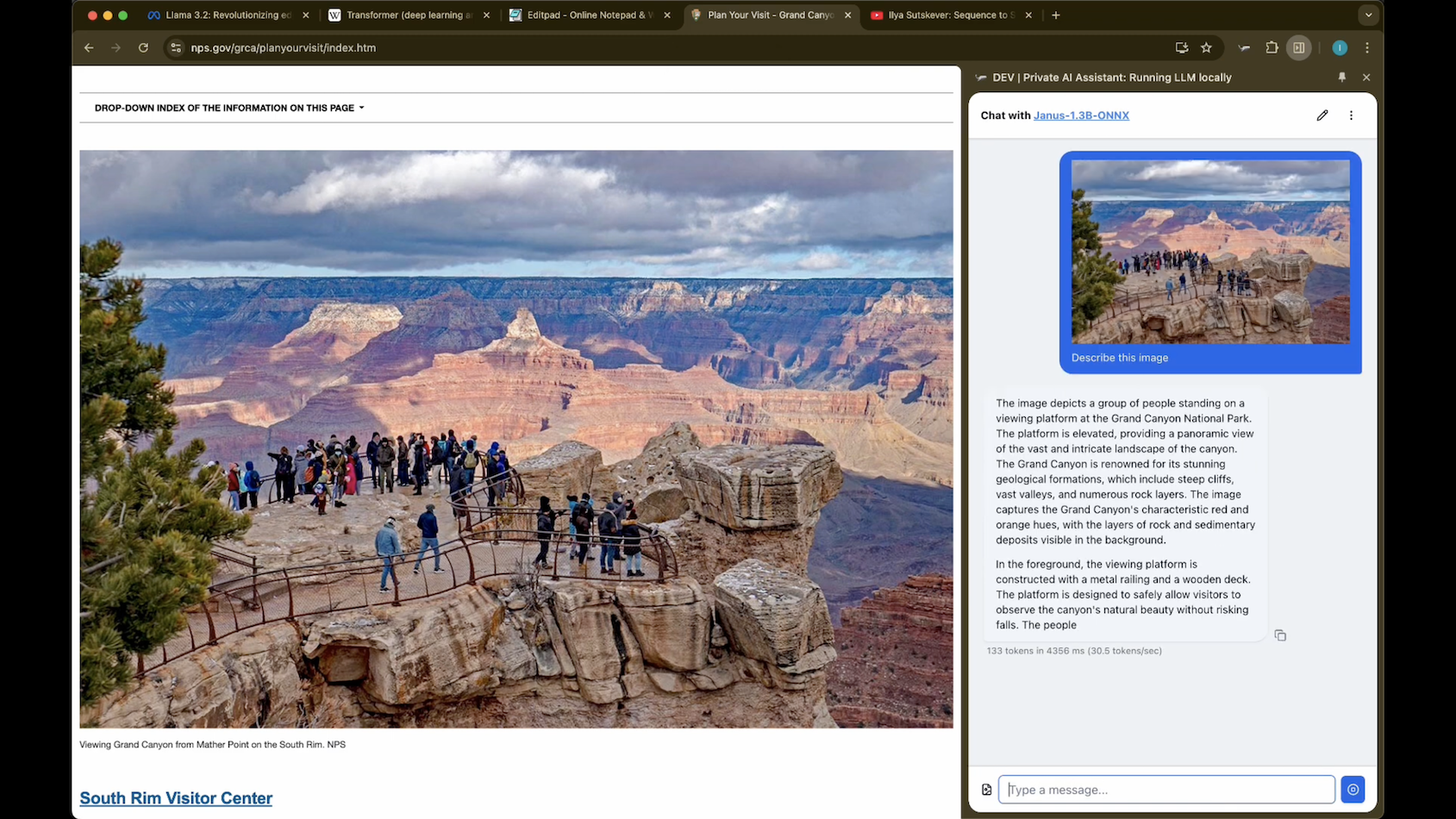The height and width of the screenshot is (819, 1456).
Task: Open the chat options three-dot menu
Action: click(x=1351, y=116)
